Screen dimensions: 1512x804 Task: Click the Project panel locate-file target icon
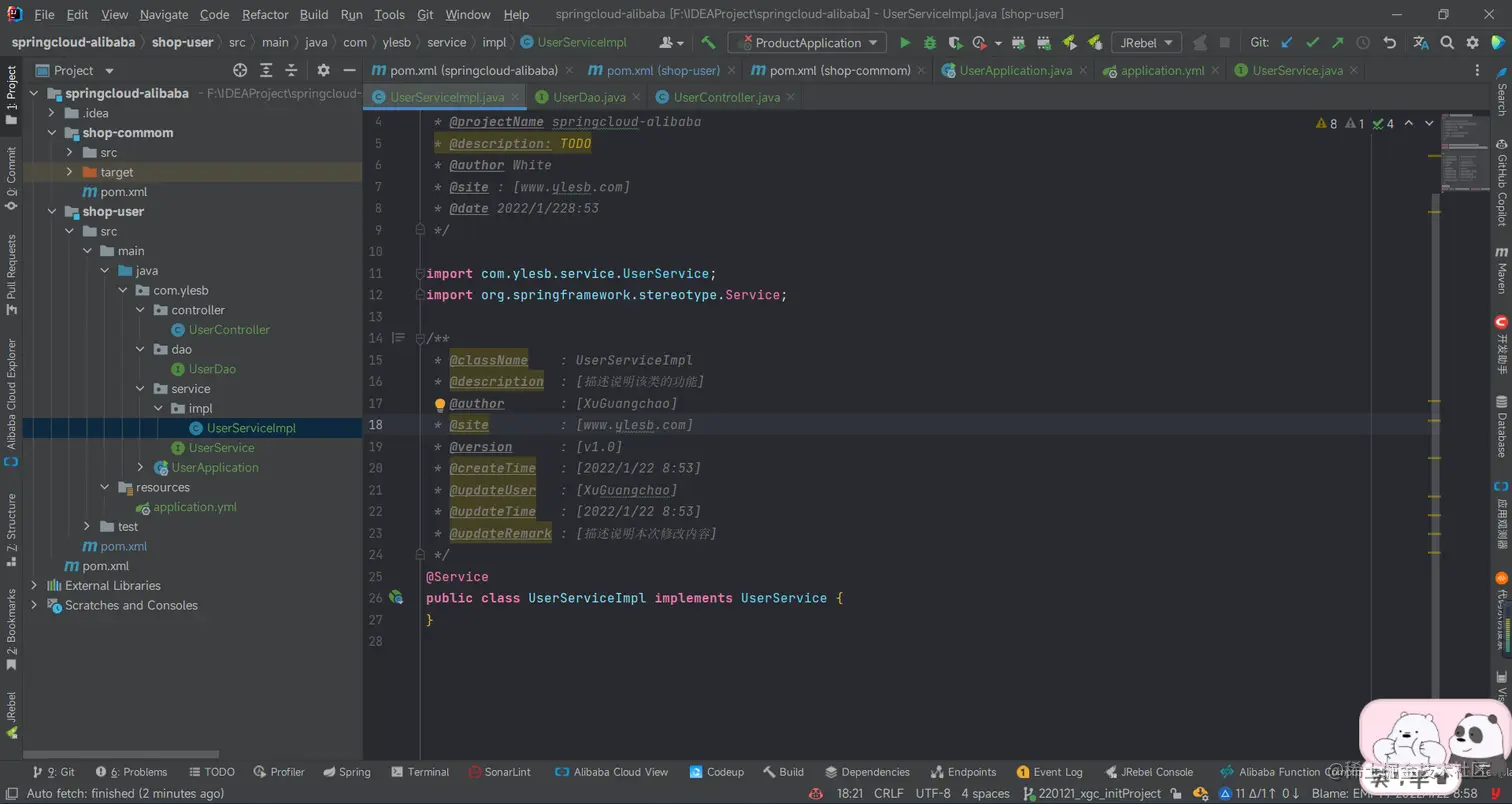click(x=240, y=70)
